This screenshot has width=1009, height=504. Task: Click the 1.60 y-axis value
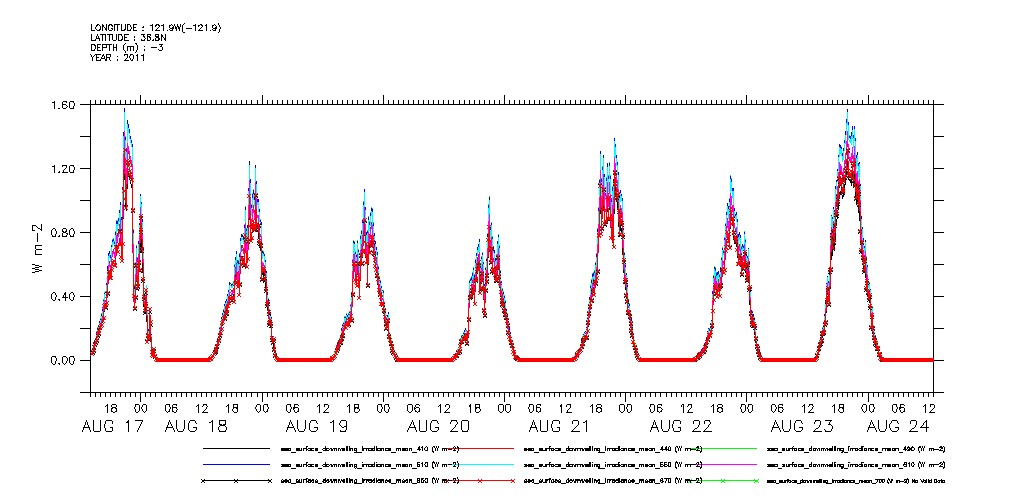64,105
